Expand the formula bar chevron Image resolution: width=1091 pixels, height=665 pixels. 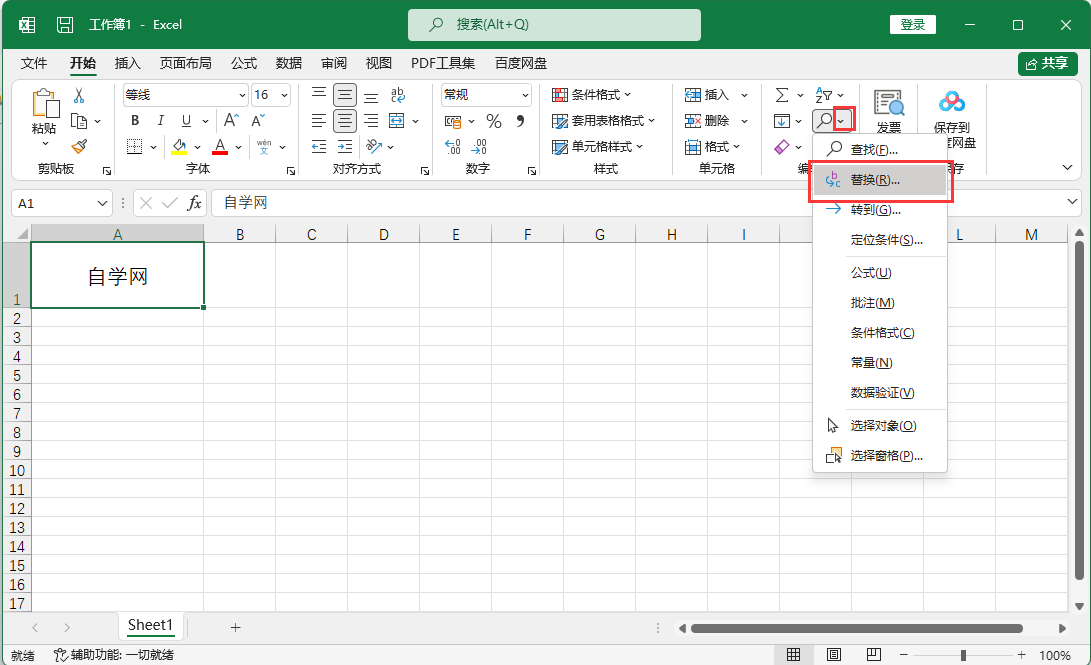point(1072,202)
